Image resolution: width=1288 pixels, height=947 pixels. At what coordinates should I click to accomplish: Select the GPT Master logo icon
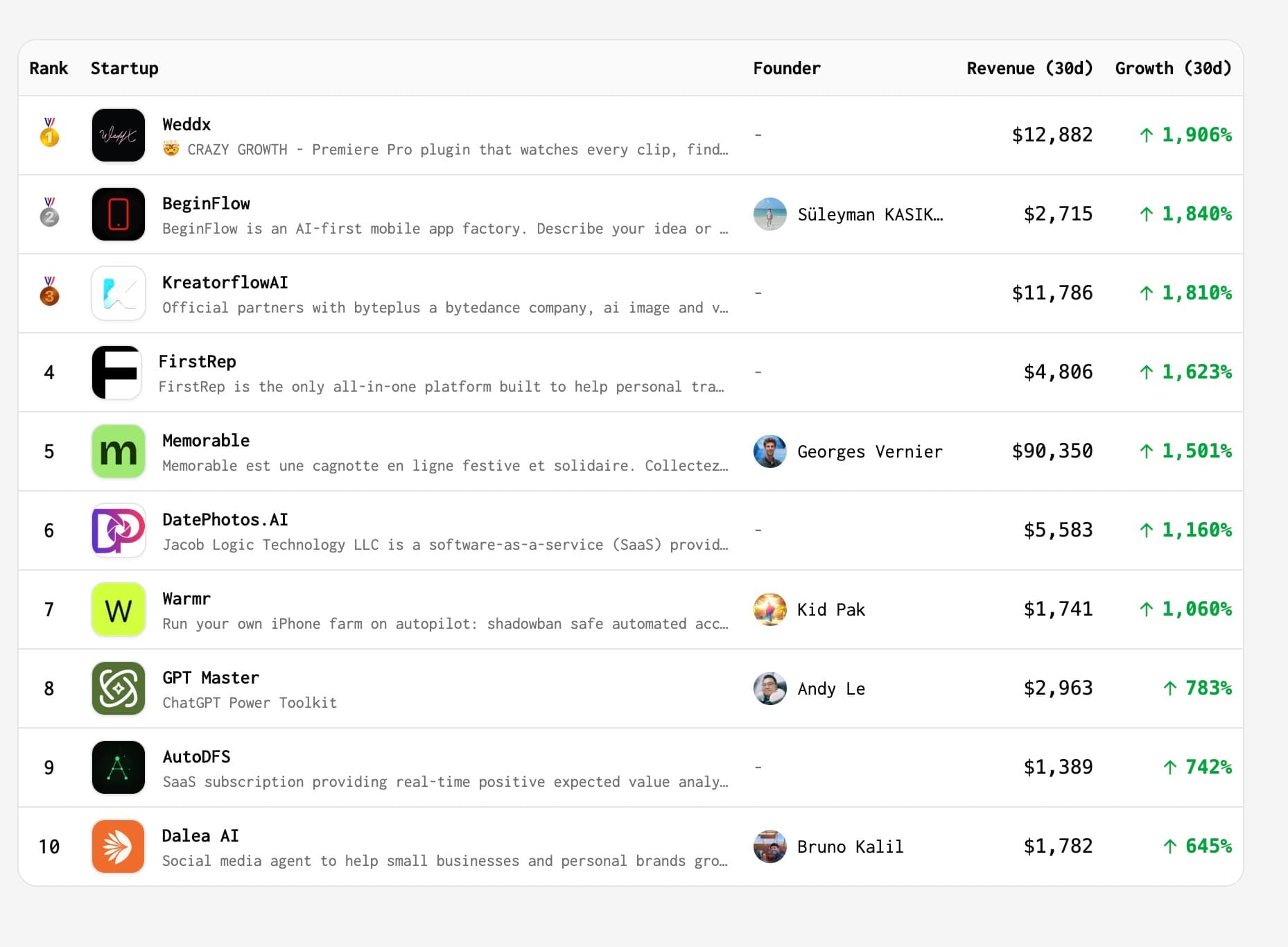click(x=119, y=688)
